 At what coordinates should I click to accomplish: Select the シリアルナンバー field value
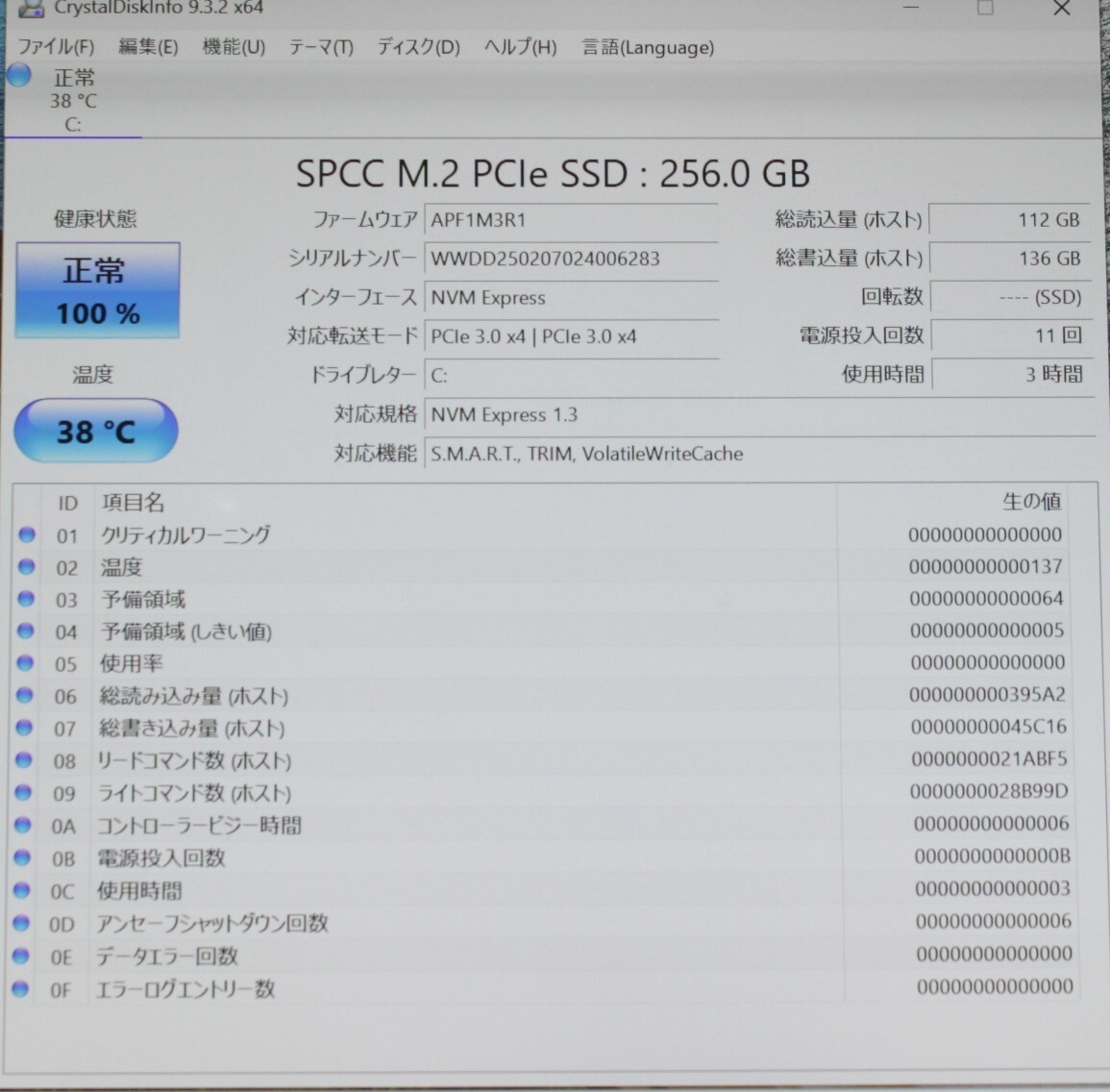(x=571, y=259)
